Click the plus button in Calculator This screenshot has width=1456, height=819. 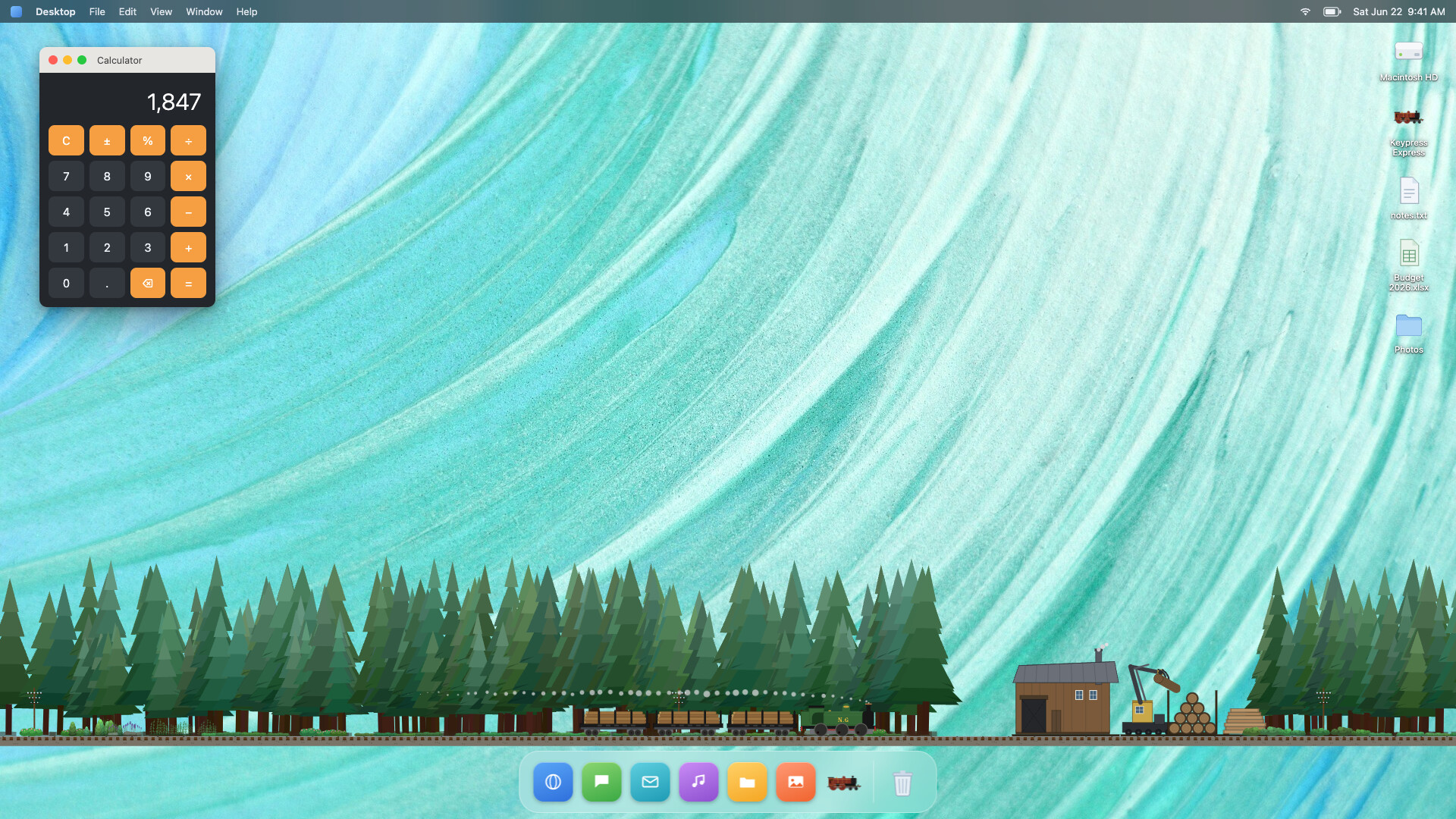pos(188,247)
